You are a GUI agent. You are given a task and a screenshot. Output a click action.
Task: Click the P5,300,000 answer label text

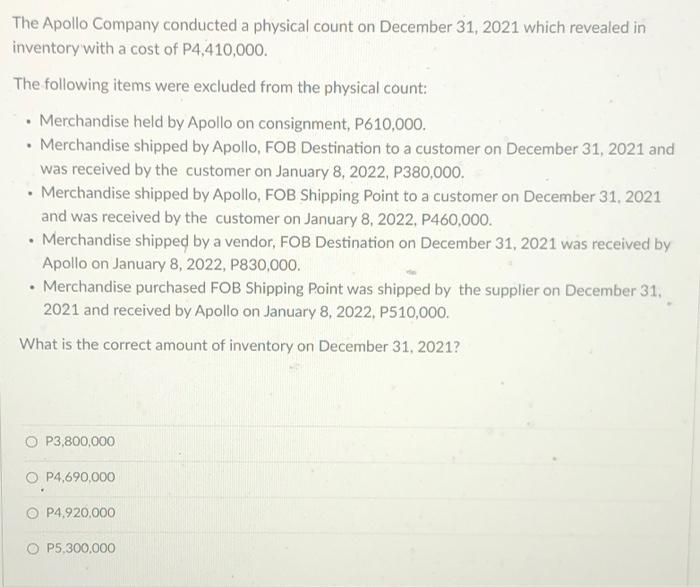click(81, 548)
